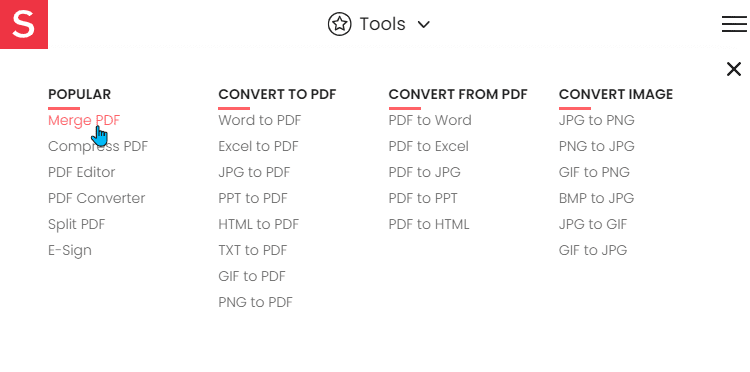The image size is (750, 372).
Task: Select Compress PDF link
Action: [98, 146]
